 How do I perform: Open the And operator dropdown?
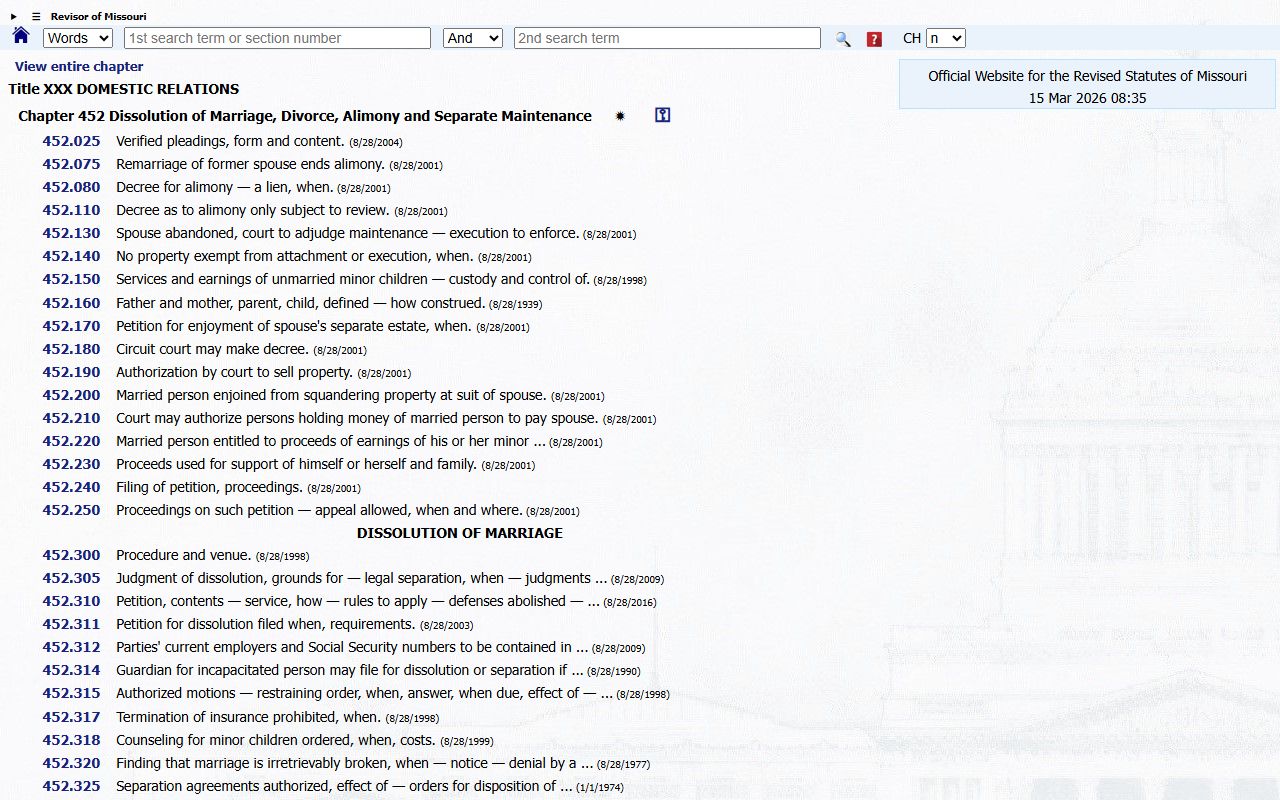click(x=472, y=38)
